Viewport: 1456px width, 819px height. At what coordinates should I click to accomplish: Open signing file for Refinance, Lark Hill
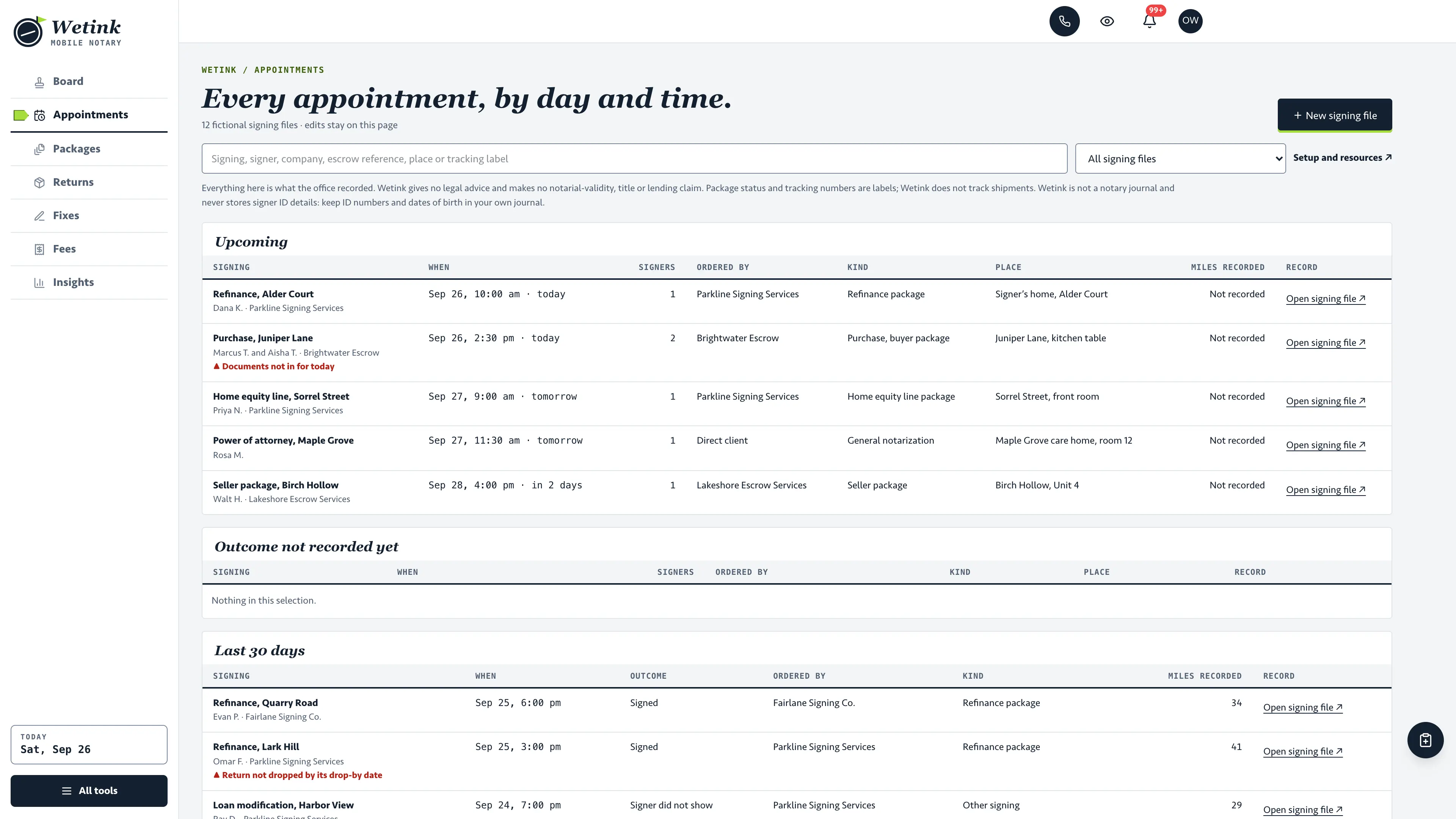coord(1303,751)
